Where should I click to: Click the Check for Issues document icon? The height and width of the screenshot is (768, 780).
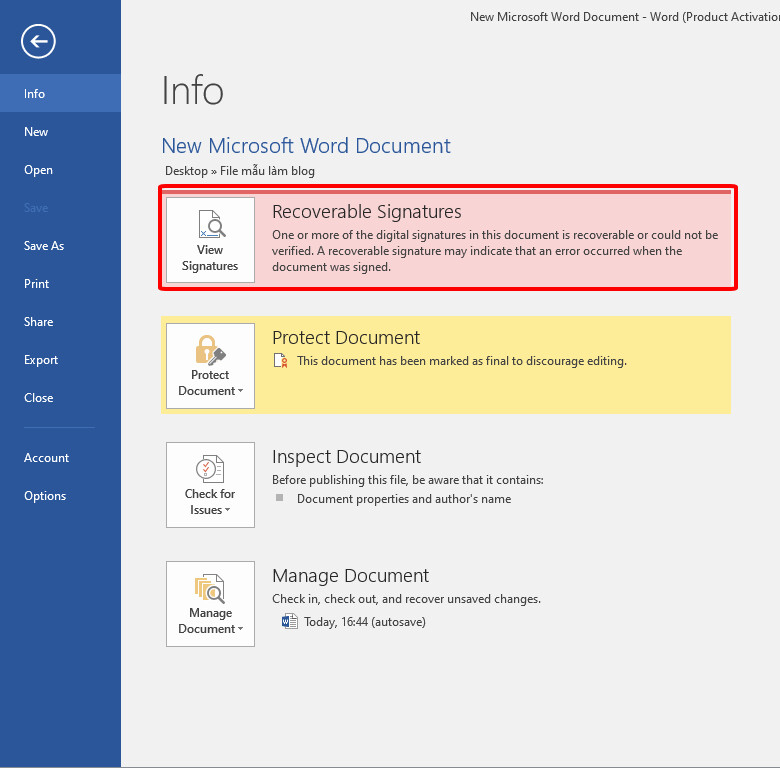pyautogui.click(x=210, y=468)
